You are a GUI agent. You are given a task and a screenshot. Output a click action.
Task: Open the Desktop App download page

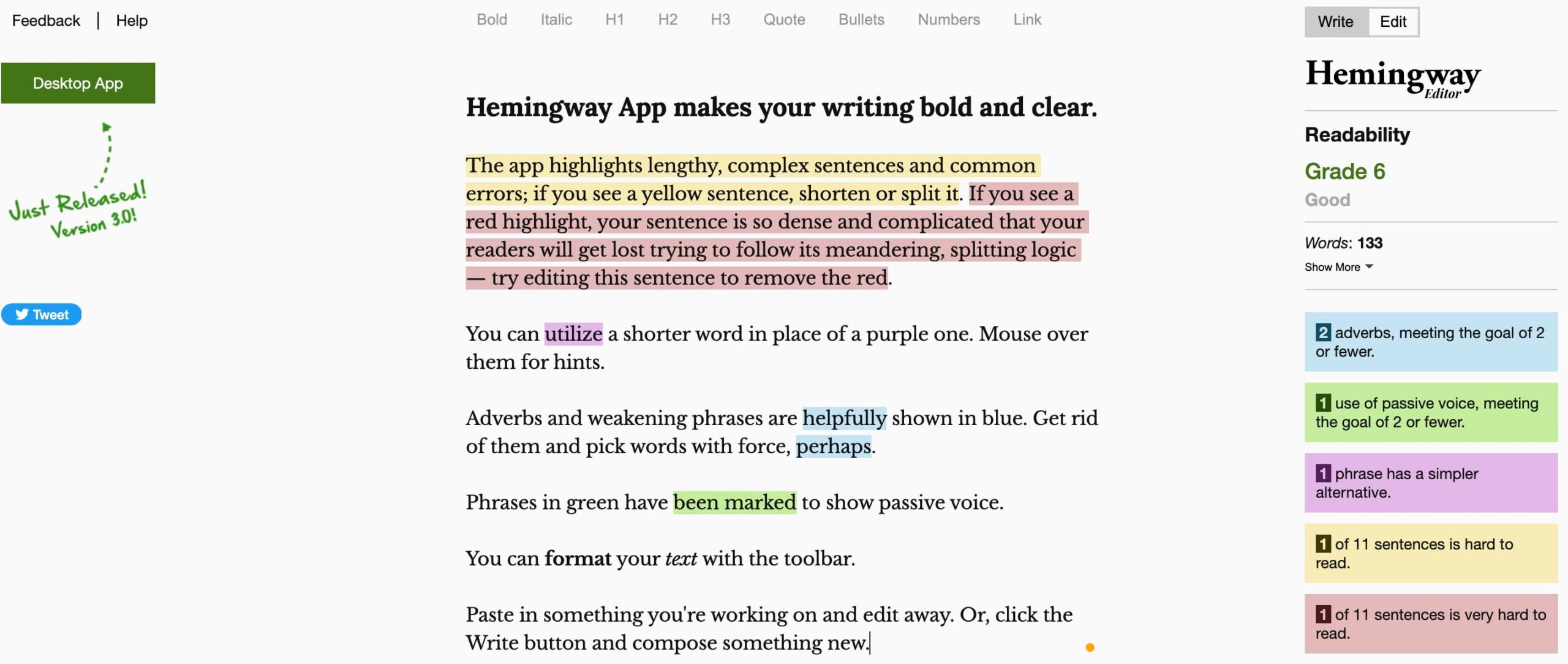click(x=78, y=83)
